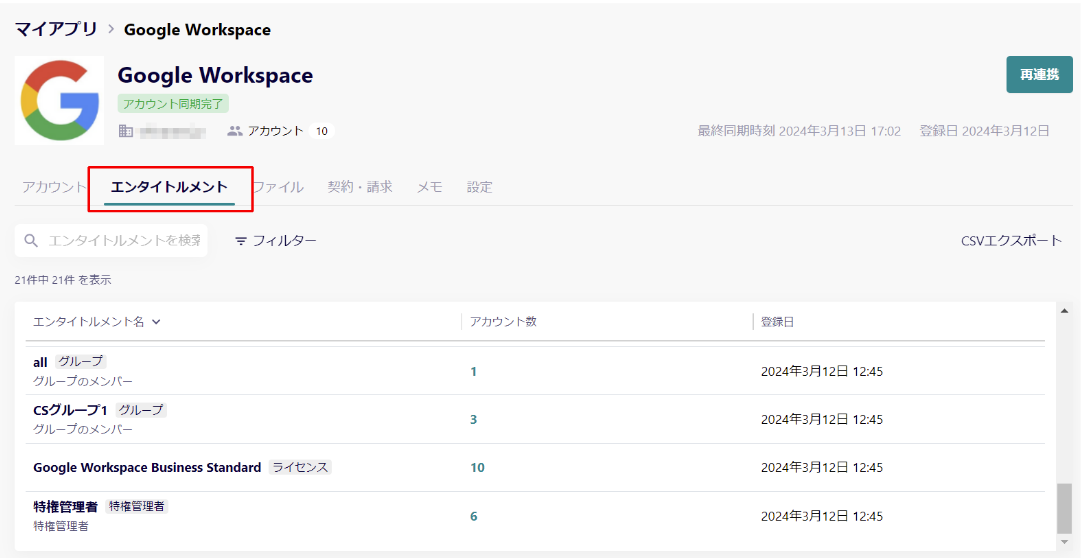Viewport: 1087px width, 558px height.
Task: Click CSVエクスポート link
Action: (1011, 241)
